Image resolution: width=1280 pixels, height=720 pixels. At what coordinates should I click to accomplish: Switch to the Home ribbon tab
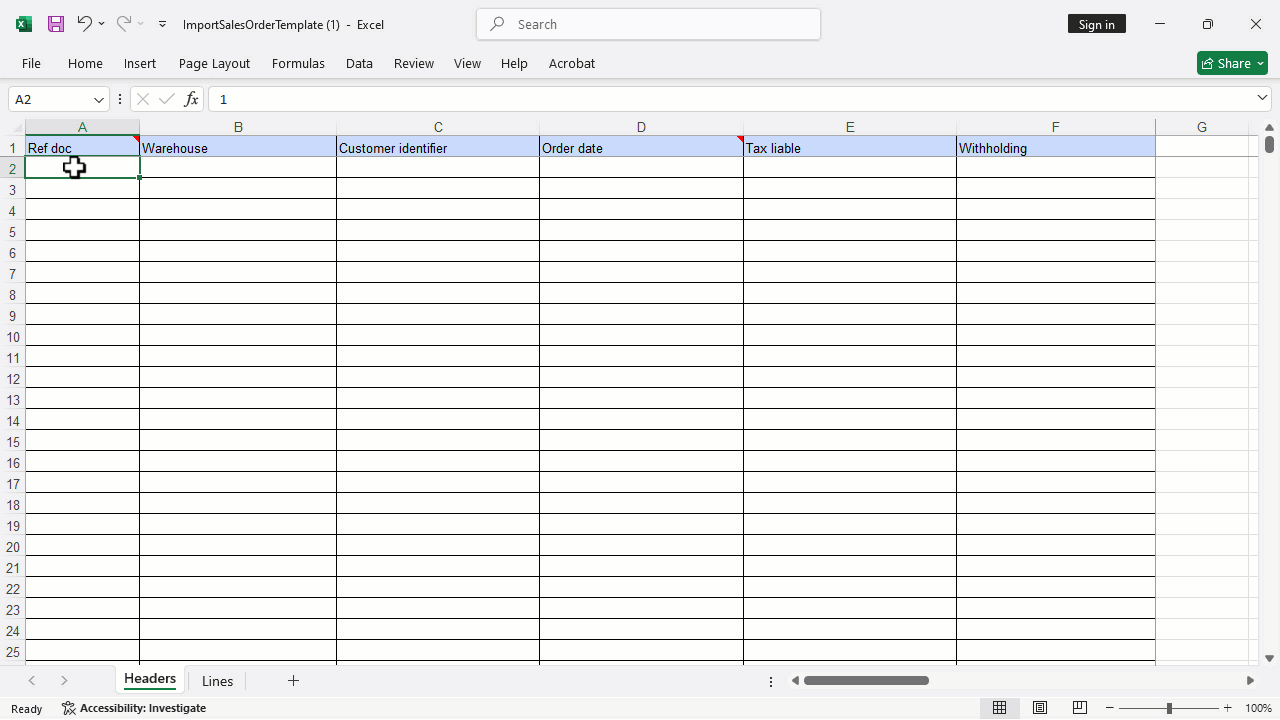85,63
